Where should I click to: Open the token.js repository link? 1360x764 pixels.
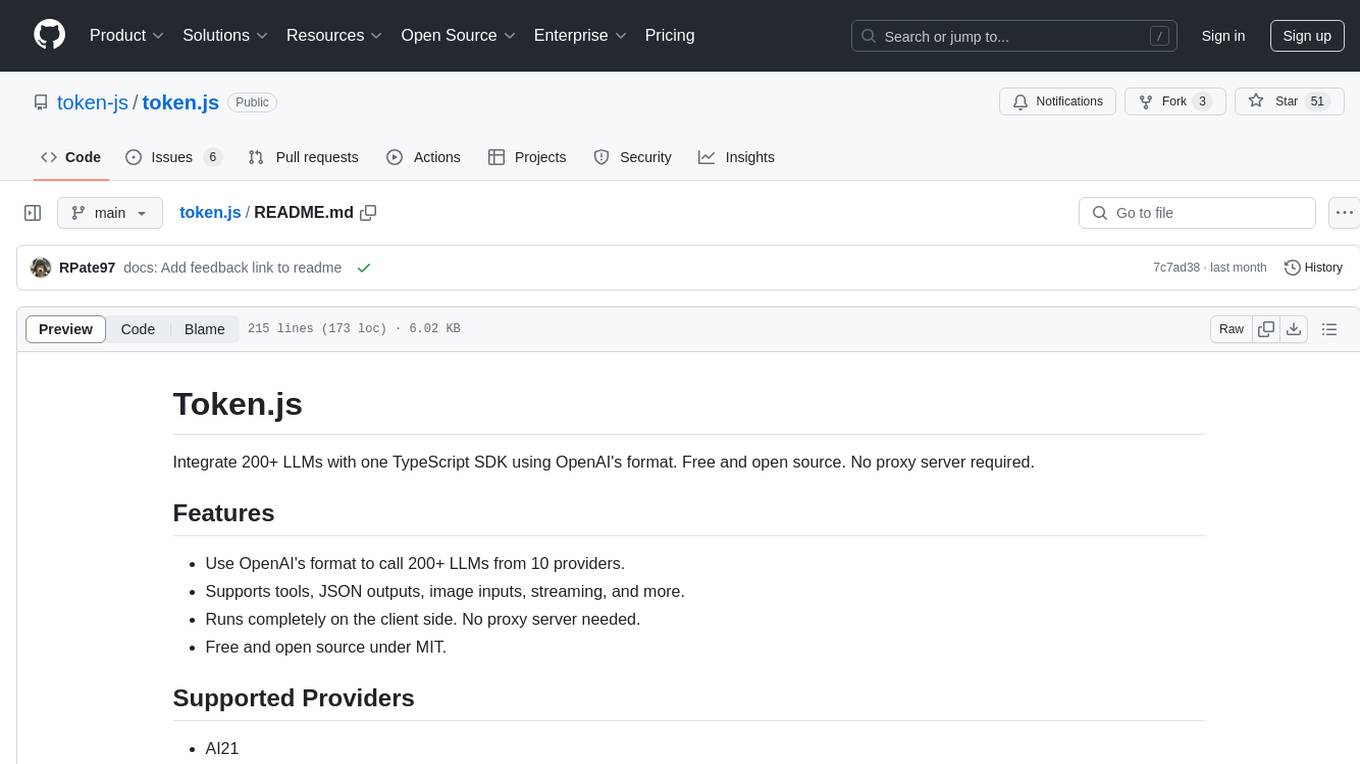tap(180, 102)
